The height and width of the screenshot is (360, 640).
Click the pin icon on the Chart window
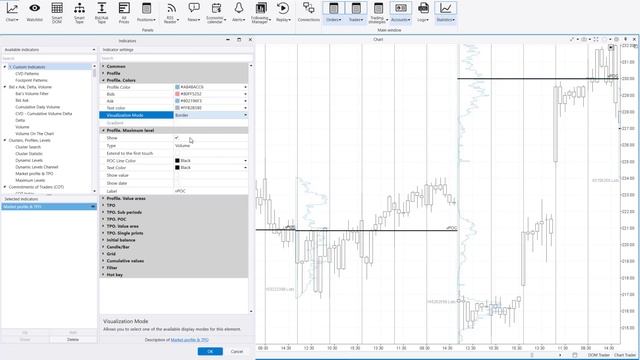point(626,40)
